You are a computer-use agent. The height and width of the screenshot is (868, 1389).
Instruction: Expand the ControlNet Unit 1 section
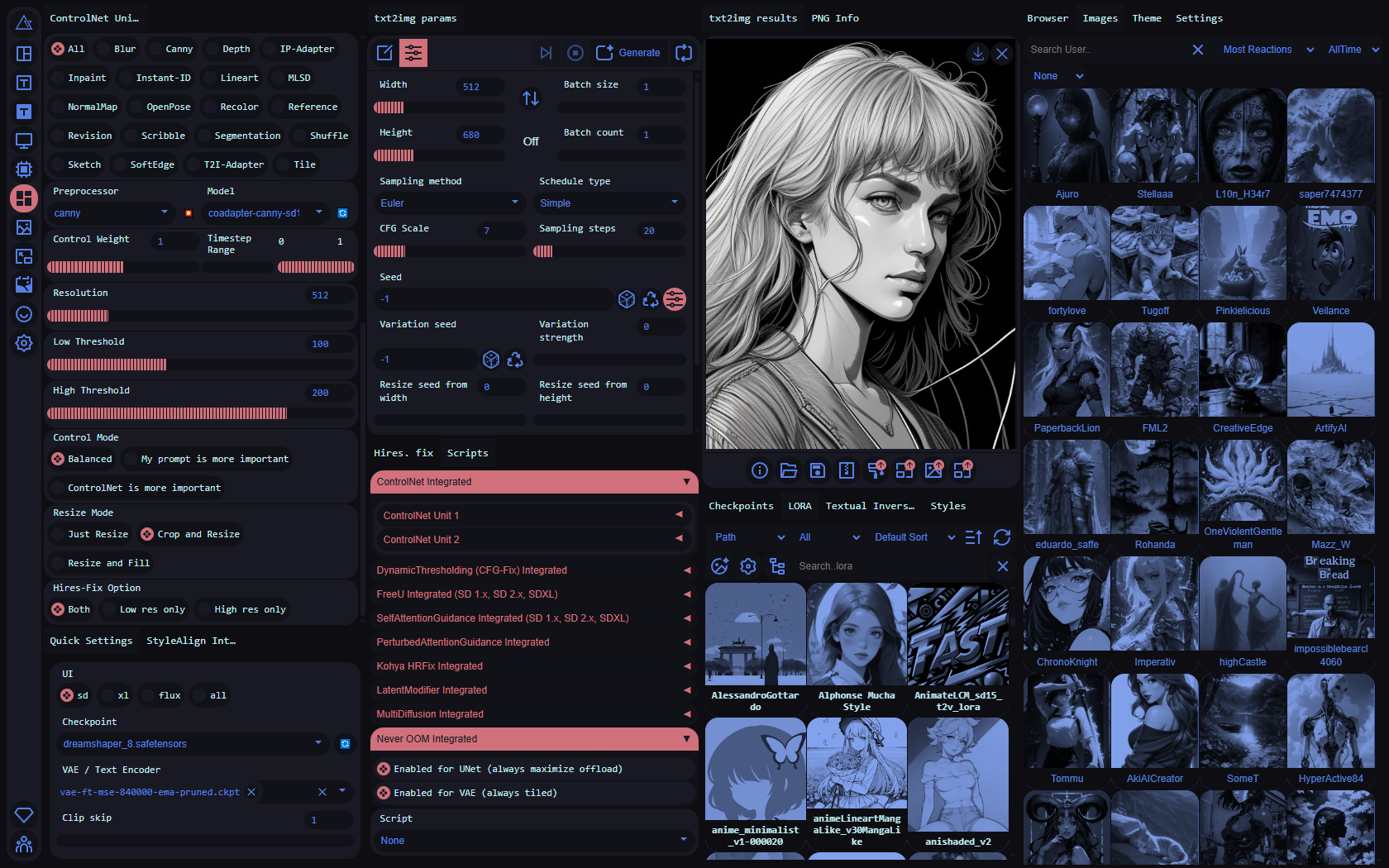533,515
